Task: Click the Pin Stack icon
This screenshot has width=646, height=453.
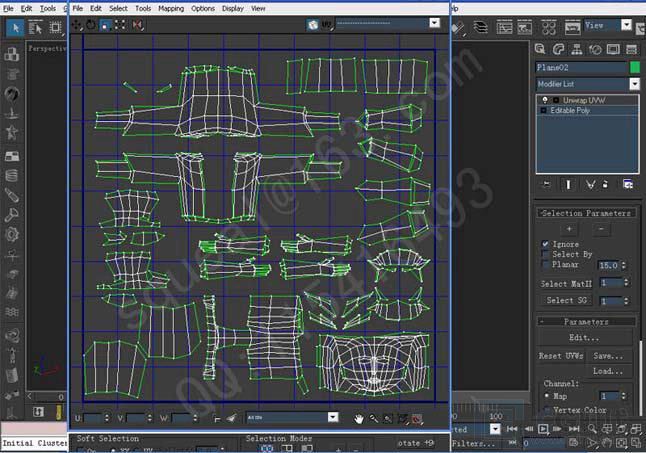Action: (546, 184)
